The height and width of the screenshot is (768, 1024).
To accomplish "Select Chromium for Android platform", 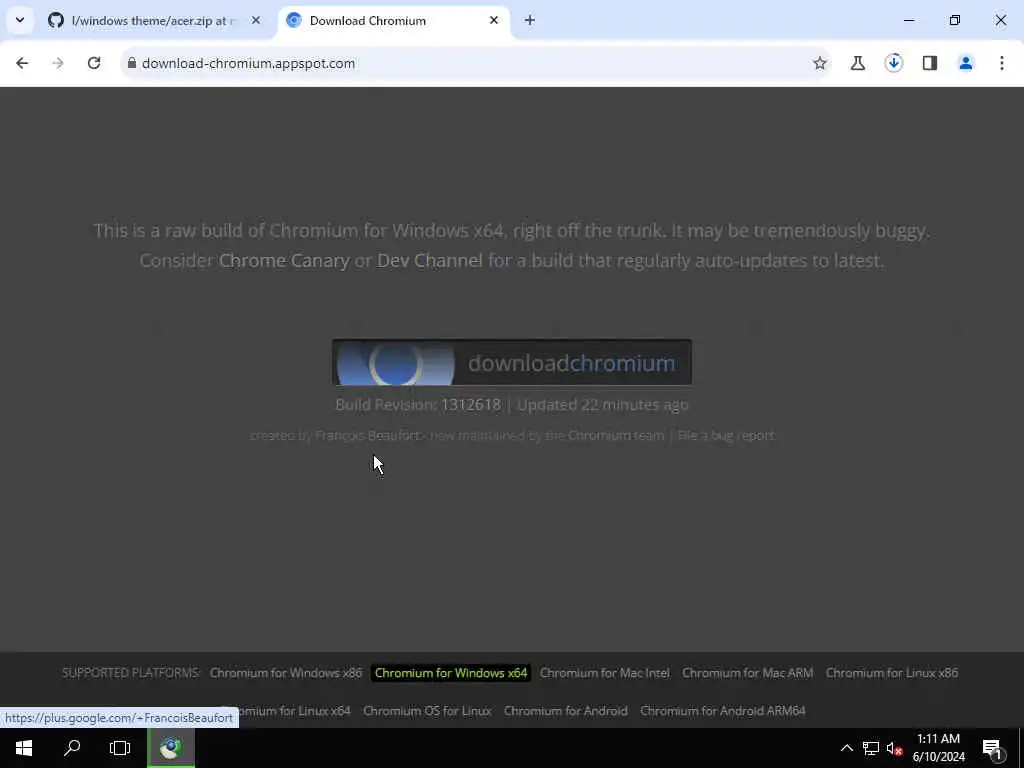I will pyautogui.click(x=566, y=711).
